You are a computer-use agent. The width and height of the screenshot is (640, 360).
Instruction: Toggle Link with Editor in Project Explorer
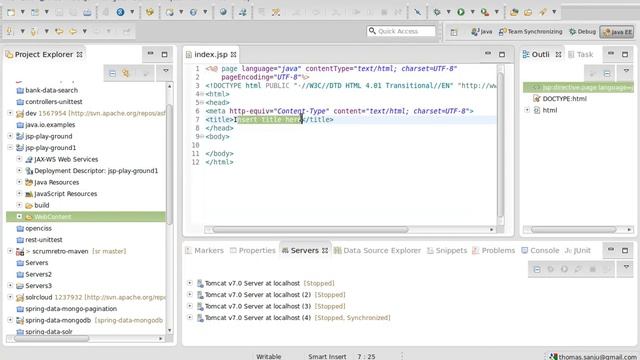[x=126, y=73]
